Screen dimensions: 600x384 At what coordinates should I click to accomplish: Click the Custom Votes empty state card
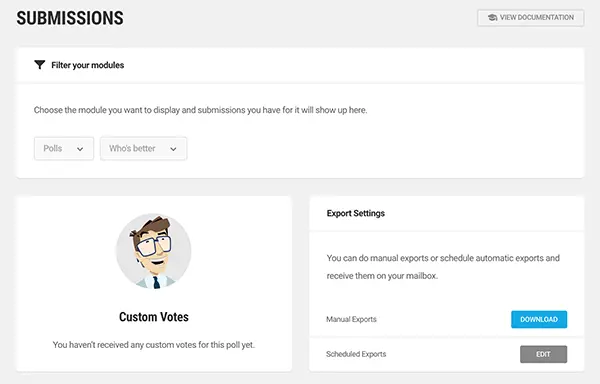click(x=154, y=284)
